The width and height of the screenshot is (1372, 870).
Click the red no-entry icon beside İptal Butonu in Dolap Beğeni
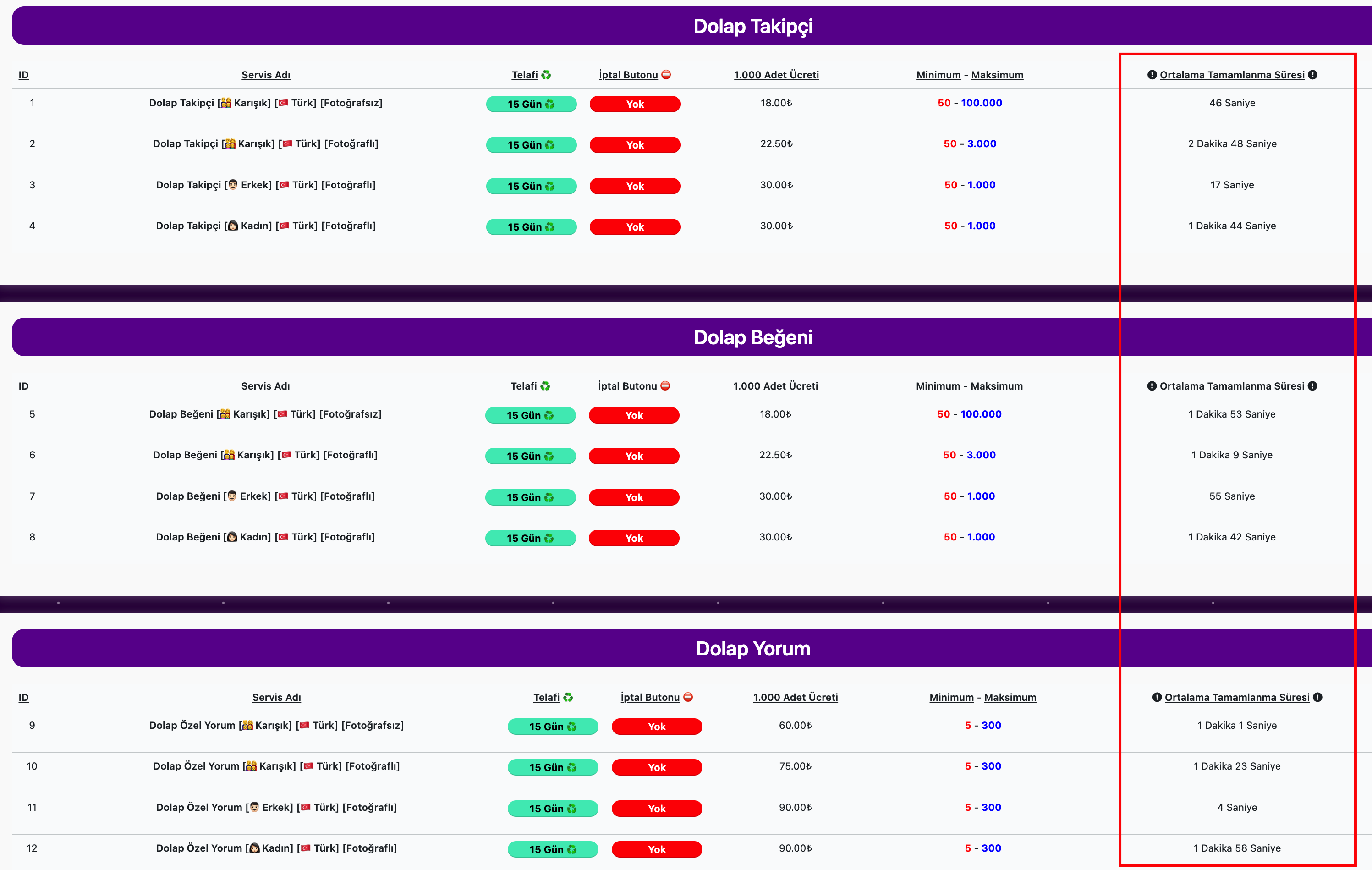(665, 385)
